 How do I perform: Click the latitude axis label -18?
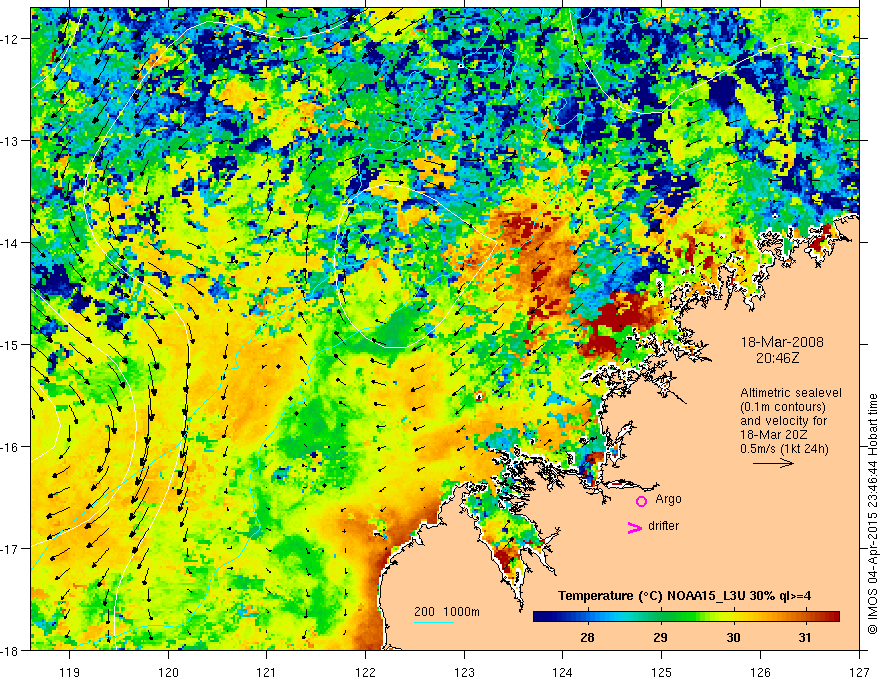[10, 650]
